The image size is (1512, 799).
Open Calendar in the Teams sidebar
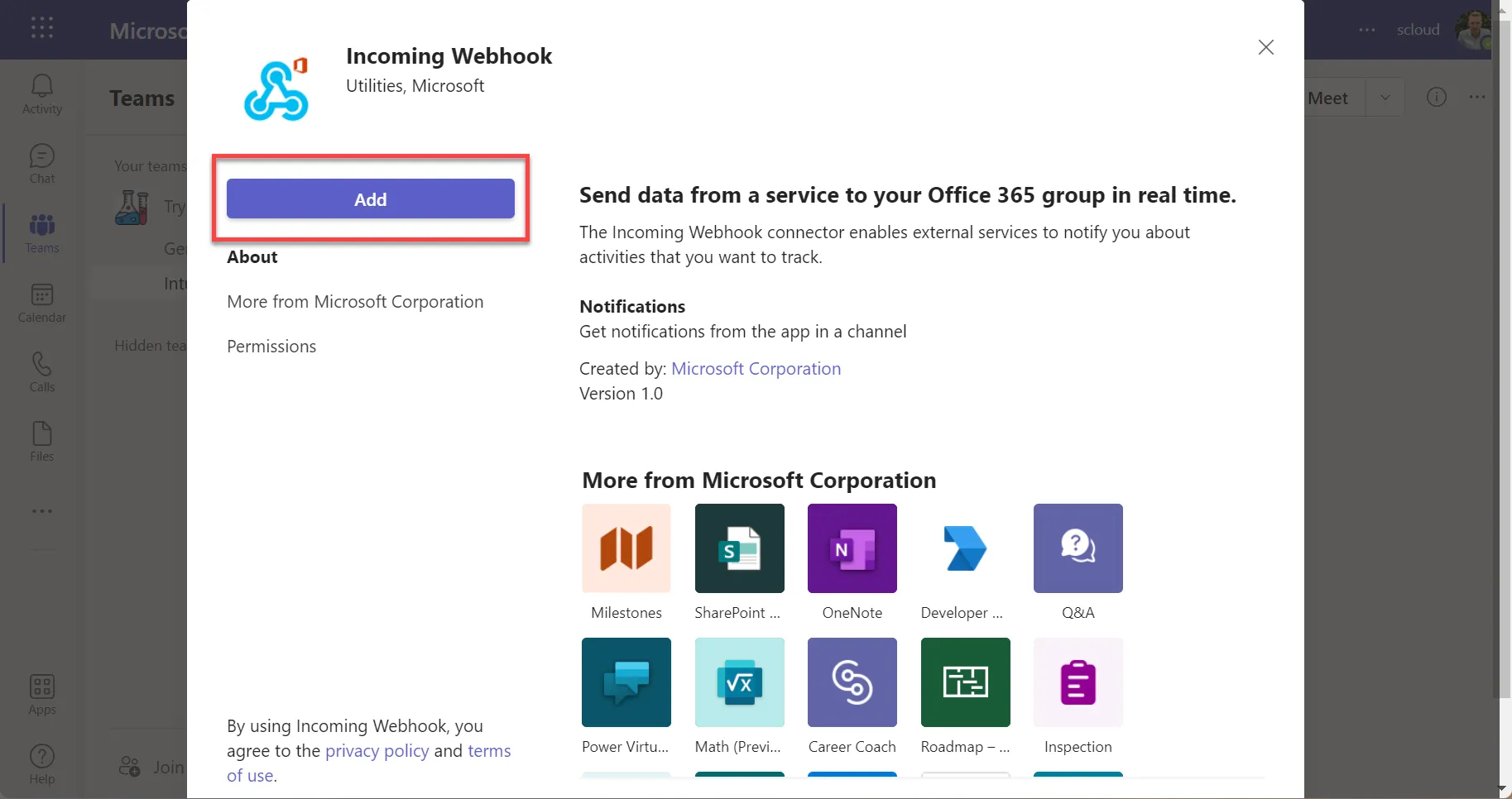42,303
